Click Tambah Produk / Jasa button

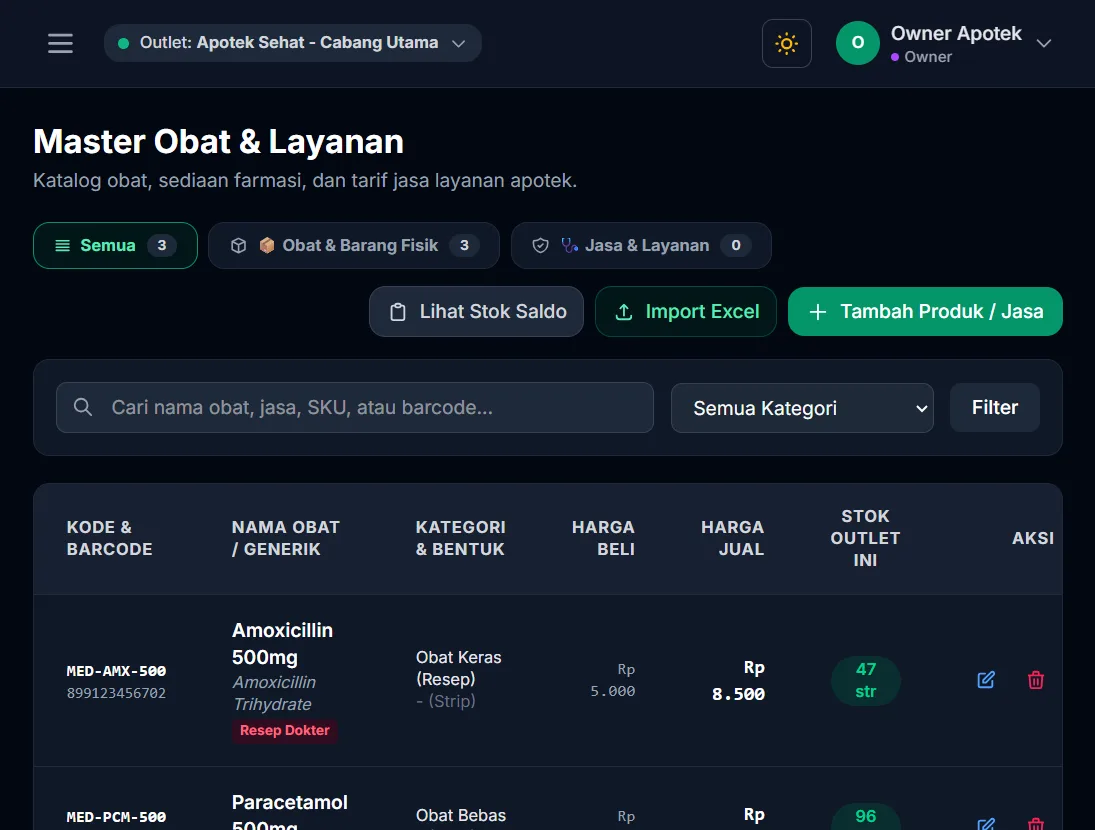(925, 311)
